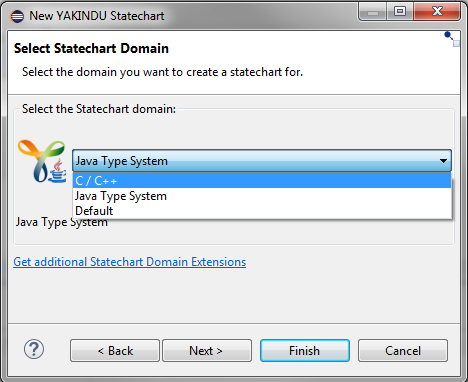The image size is (468, 382).
Task: Click the Java Type System description below the list
Action: (62, 222)
